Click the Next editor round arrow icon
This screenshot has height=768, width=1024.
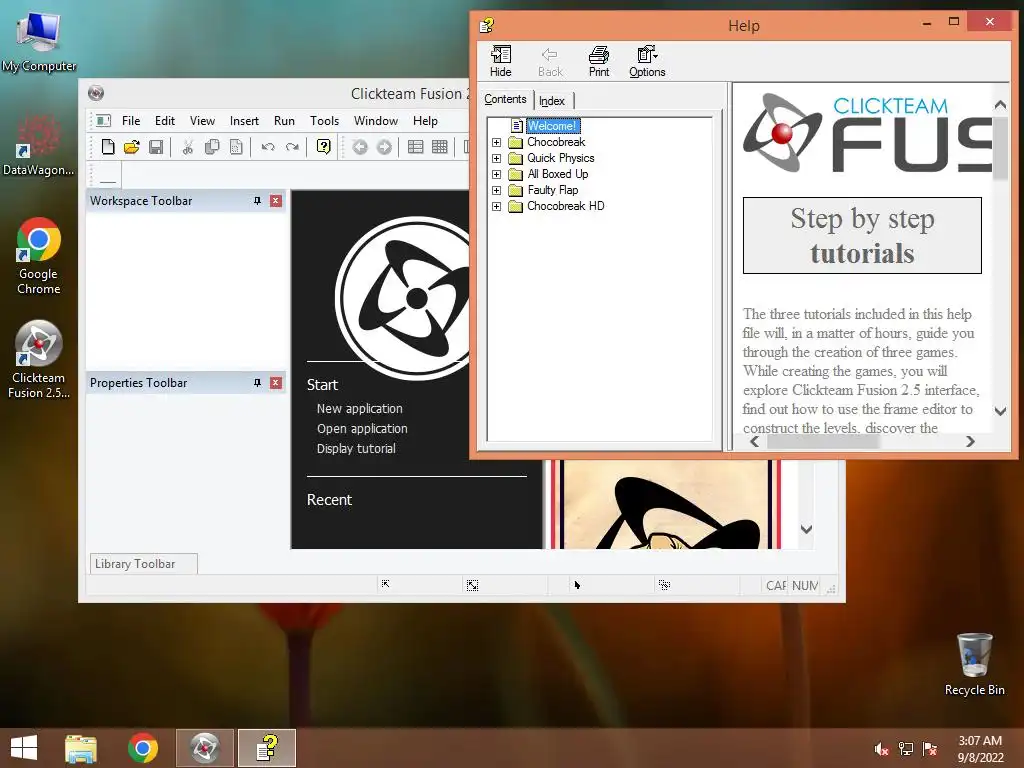(384, 147)
